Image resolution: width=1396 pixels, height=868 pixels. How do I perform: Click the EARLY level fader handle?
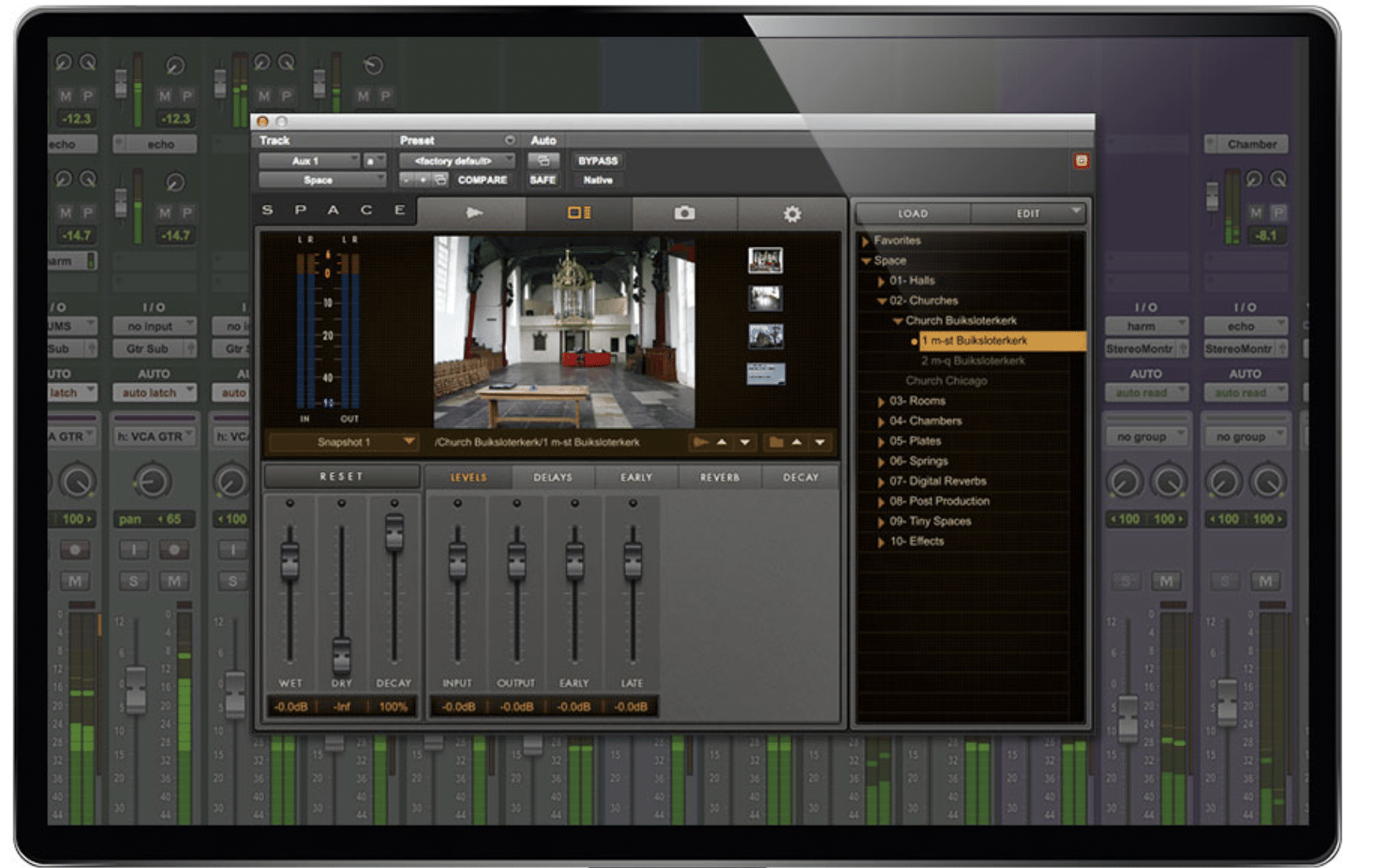coord(575,560)
